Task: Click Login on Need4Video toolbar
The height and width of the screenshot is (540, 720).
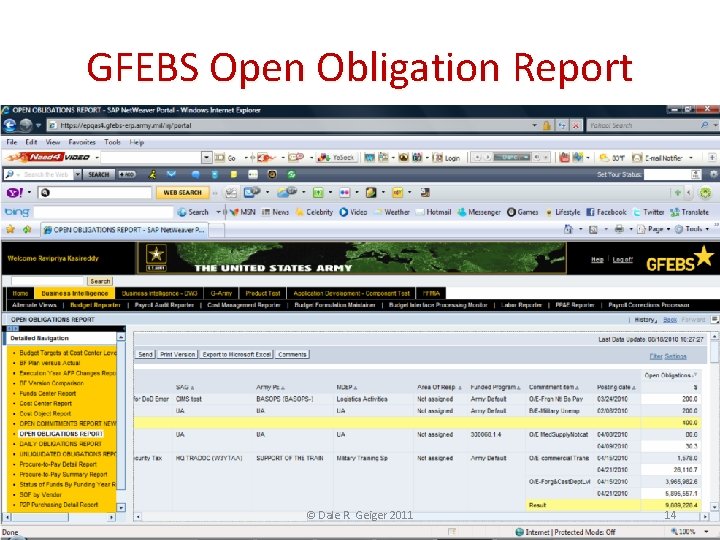Action: coord(447,158)
